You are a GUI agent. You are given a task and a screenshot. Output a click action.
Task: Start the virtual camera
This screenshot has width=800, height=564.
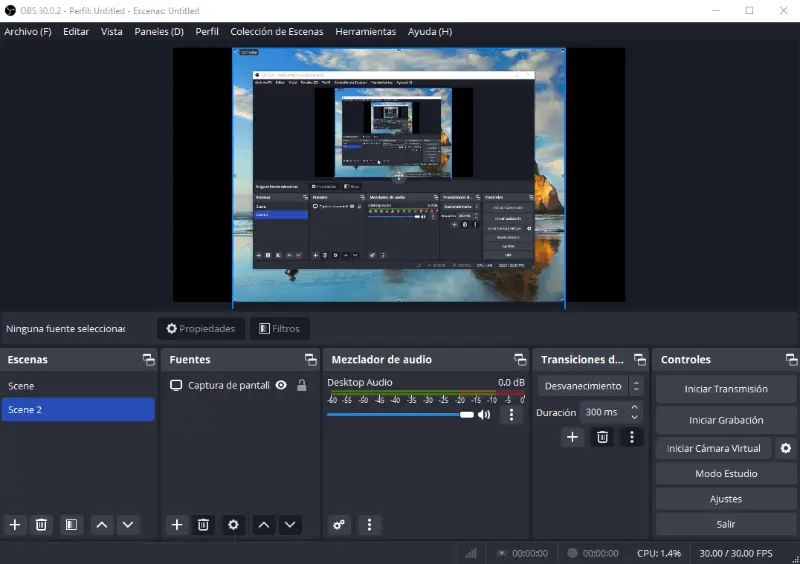[713, 448]
